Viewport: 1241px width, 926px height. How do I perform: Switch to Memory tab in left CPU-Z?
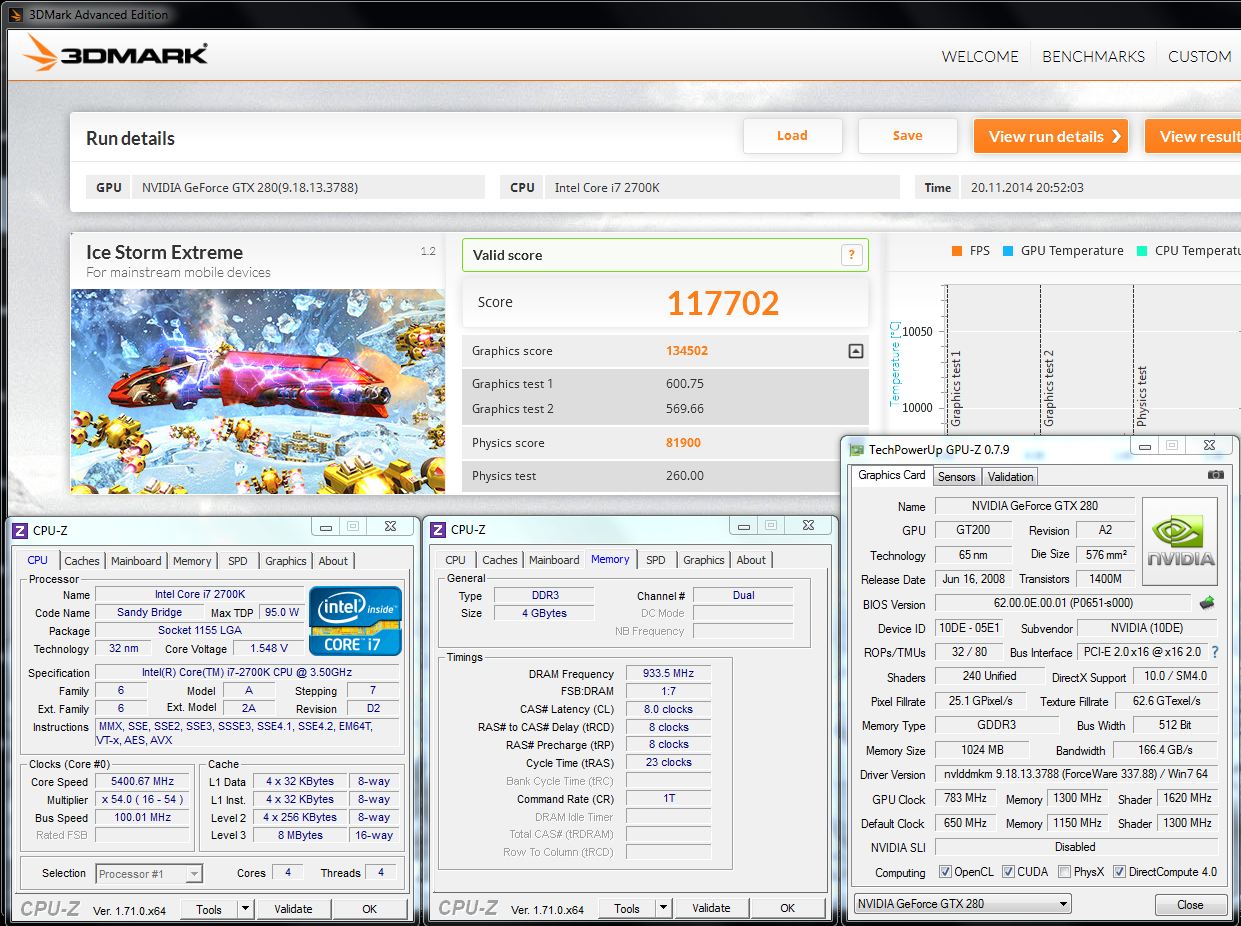(192, 561)
